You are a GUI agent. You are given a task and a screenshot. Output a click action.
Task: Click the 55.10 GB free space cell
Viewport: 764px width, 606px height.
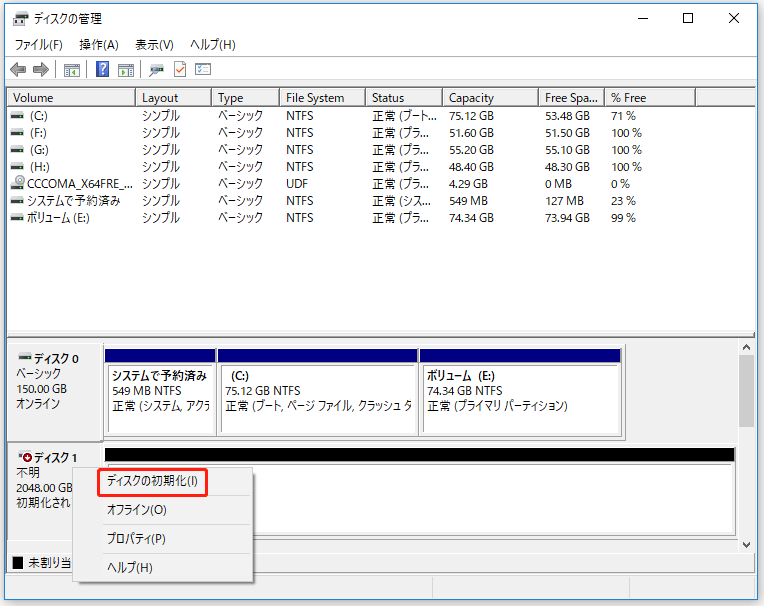point(567,150)
